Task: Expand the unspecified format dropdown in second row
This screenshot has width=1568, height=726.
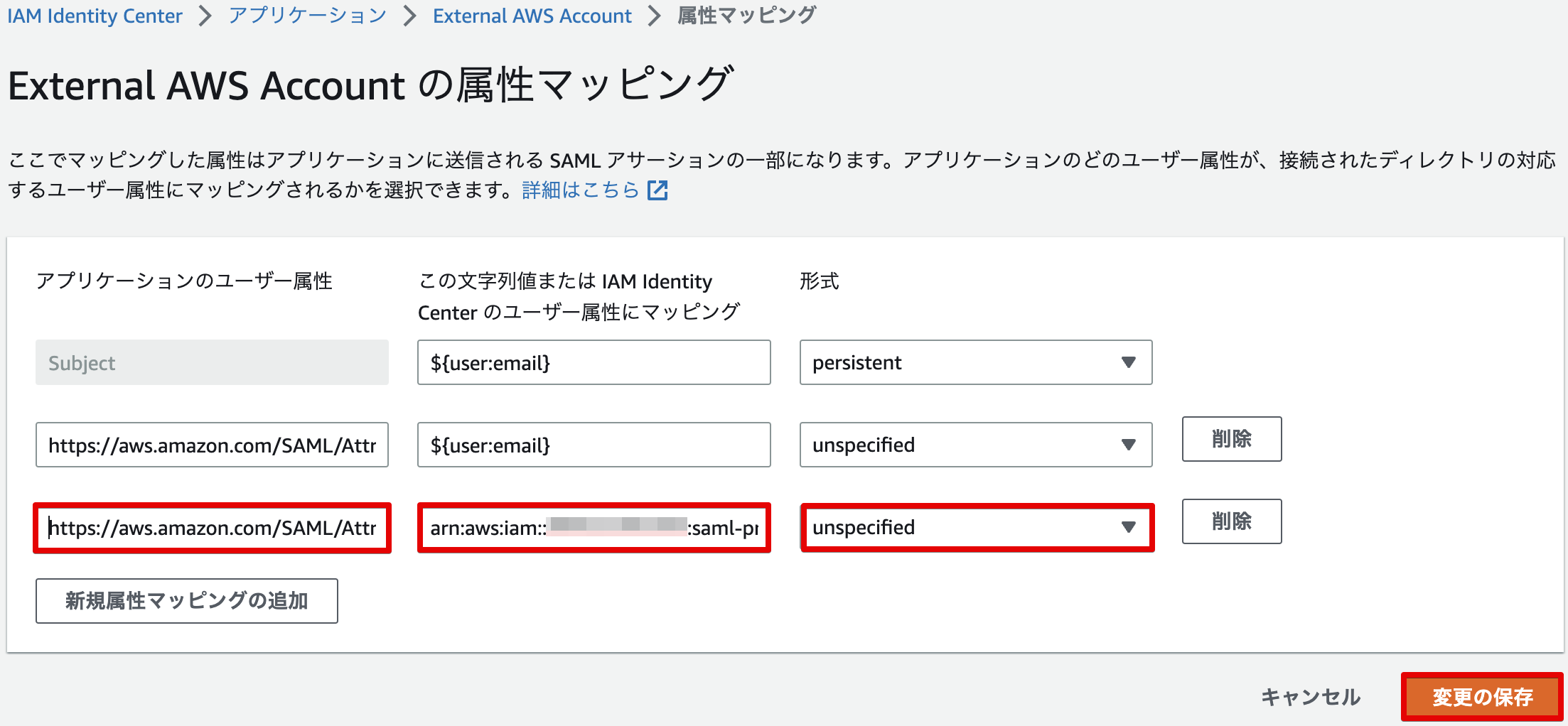Action: [1130, 445]
